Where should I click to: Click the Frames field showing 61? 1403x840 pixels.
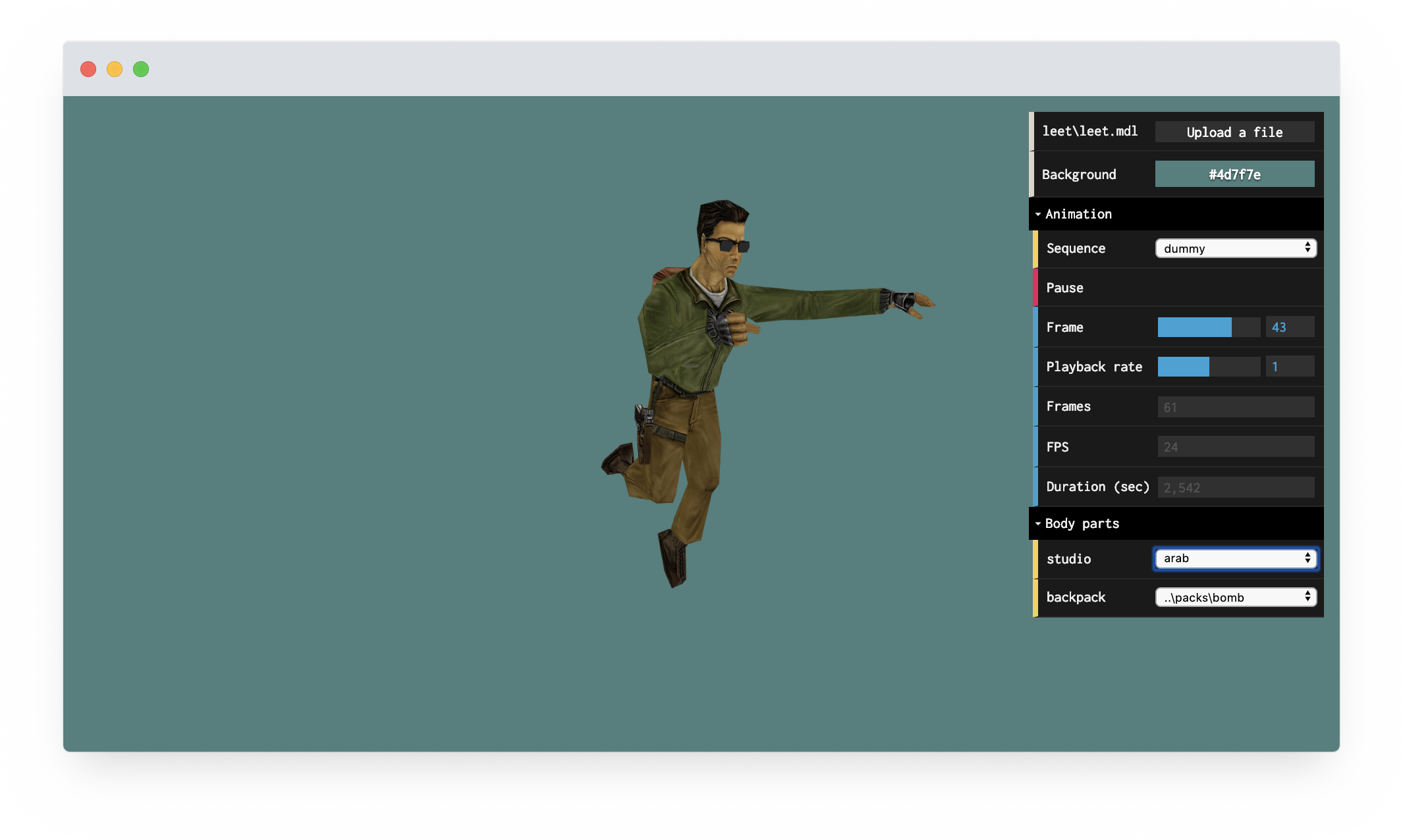pos(1235,407)
